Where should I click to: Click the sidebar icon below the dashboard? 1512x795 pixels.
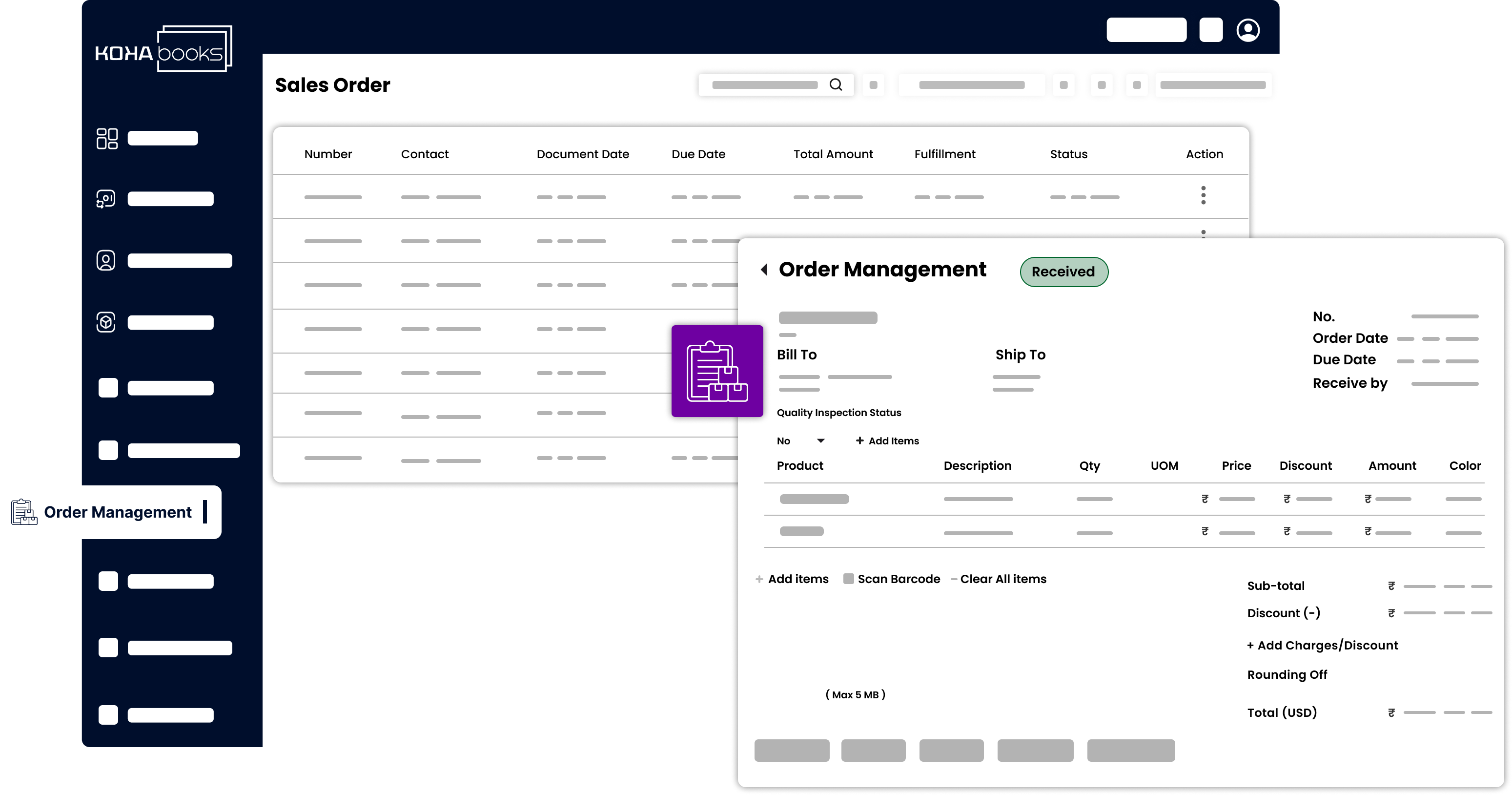[x=105, y=199]
